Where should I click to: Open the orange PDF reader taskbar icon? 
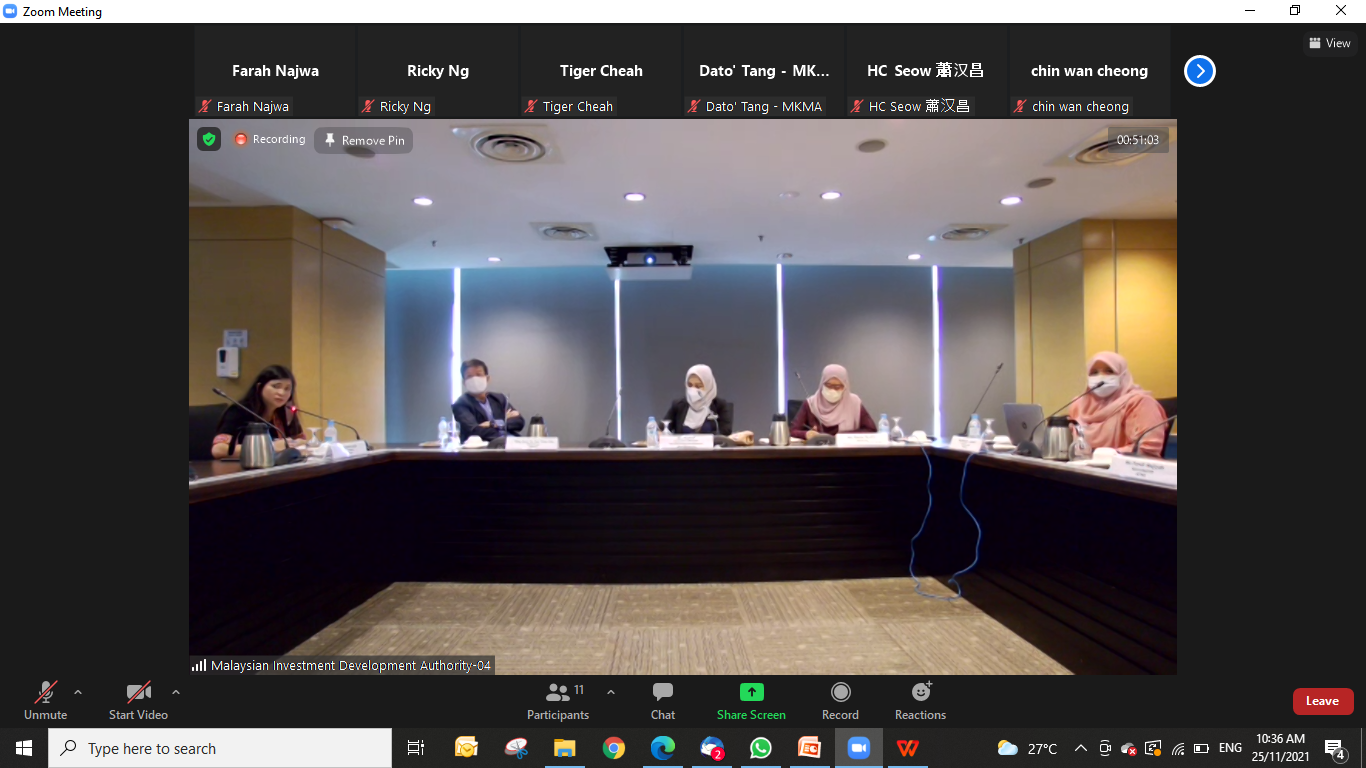tap(810, 748)
